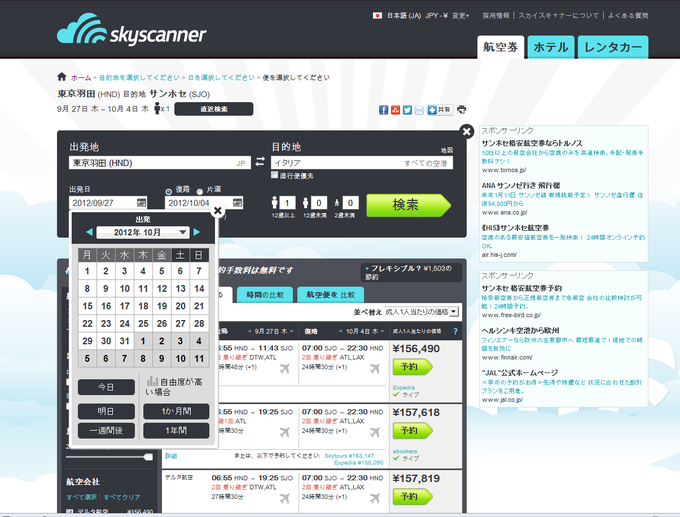
Task: Click the 出発地 origin input field
Action: point(160,163)
